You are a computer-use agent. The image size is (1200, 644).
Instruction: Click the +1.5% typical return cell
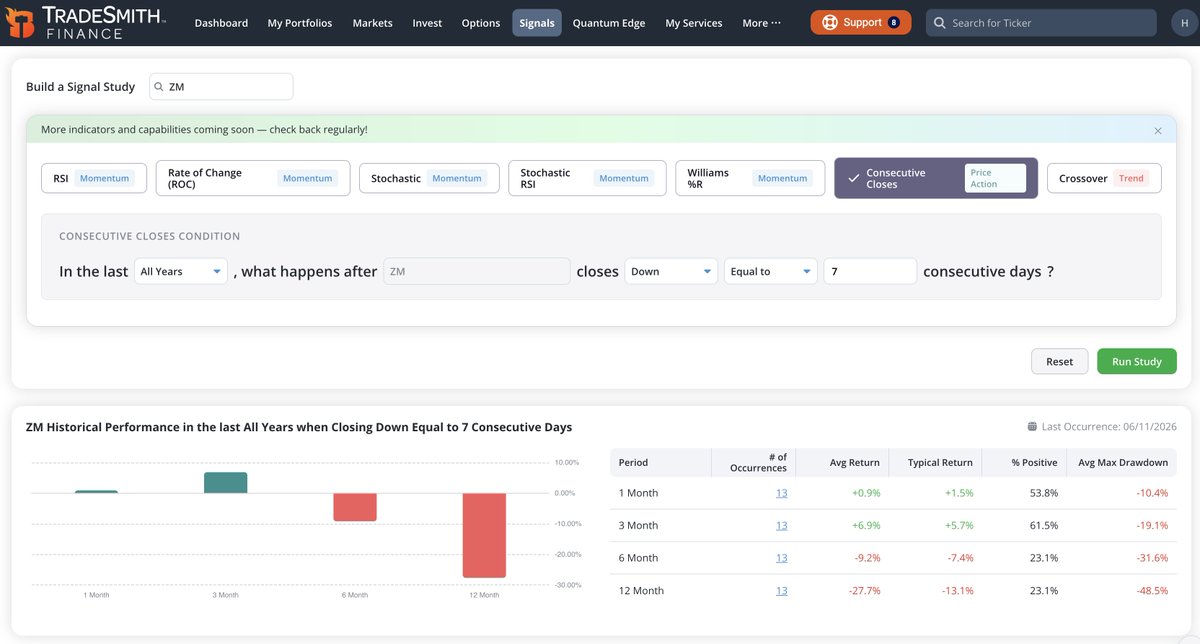pos(958,493)
